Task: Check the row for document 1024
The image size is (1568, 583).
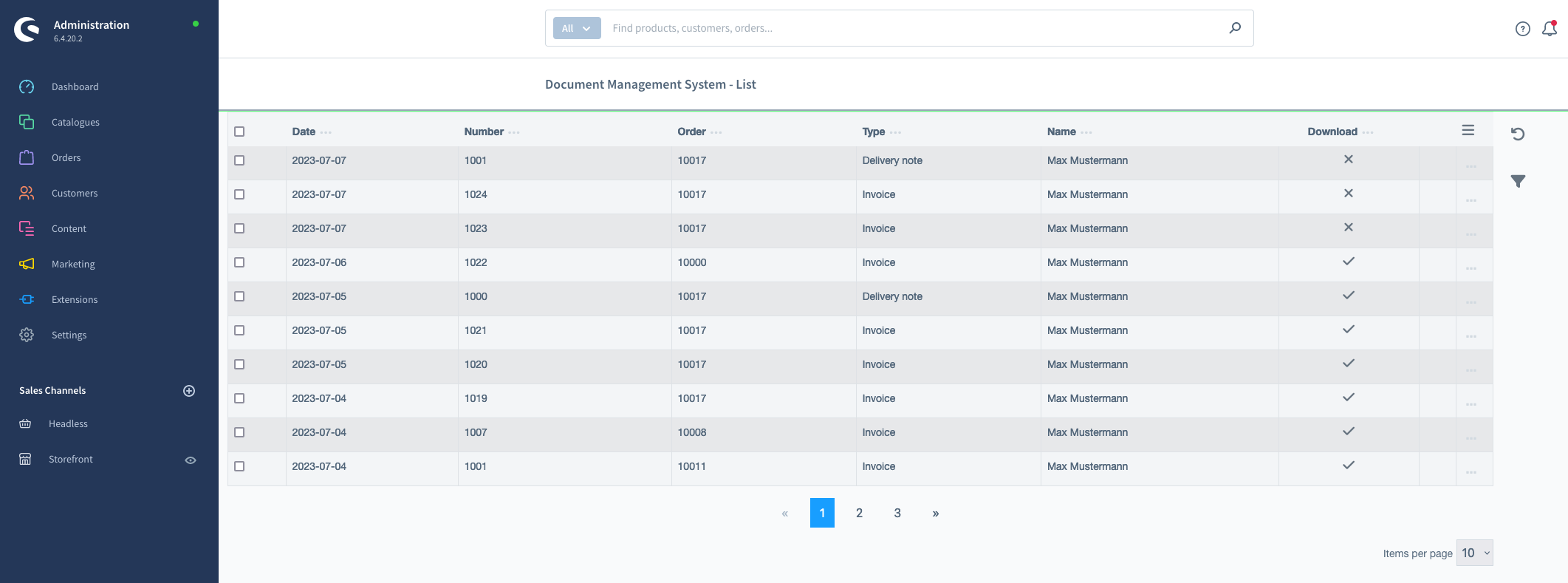Action: [x=239, y=194]
